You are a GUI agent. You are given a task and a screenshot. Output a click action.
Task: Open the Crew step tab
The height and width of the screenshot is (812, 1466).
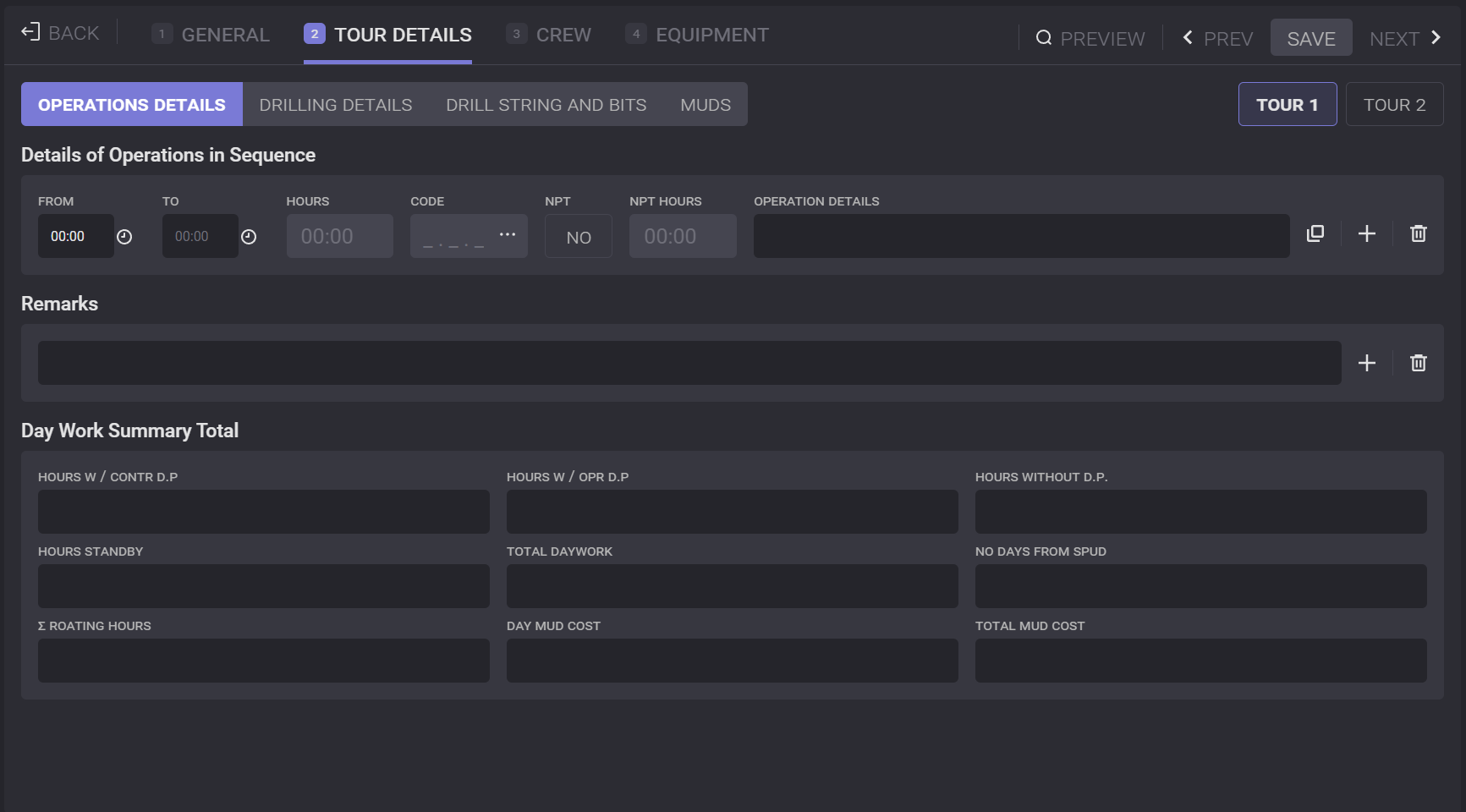pos(549,35)
